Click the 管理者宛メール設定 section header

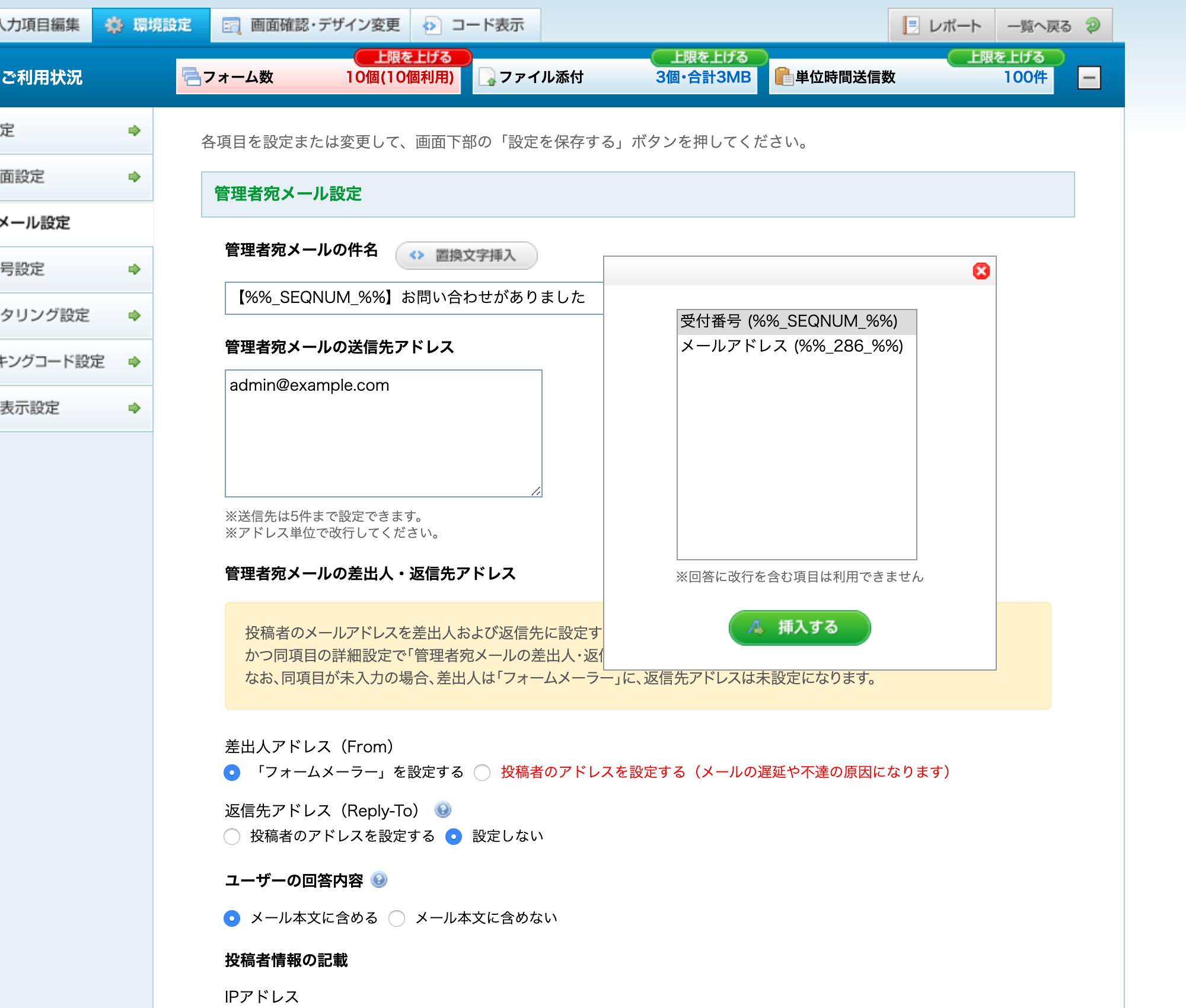click(637, 194)
